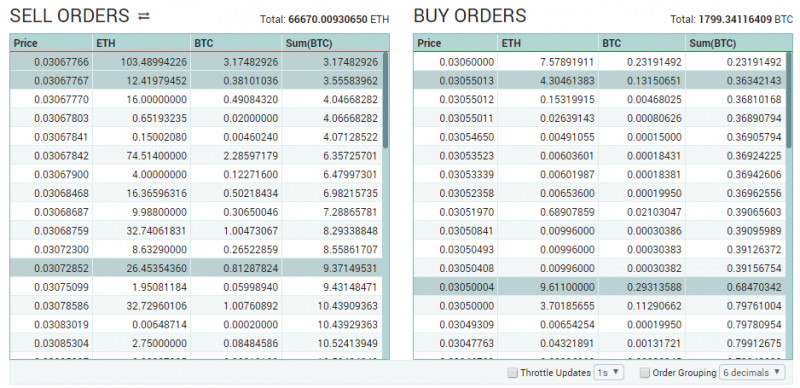Screen dimensions: 800x388
Task: Click sell price 0.03068759
Action: (x=62, y=231)
